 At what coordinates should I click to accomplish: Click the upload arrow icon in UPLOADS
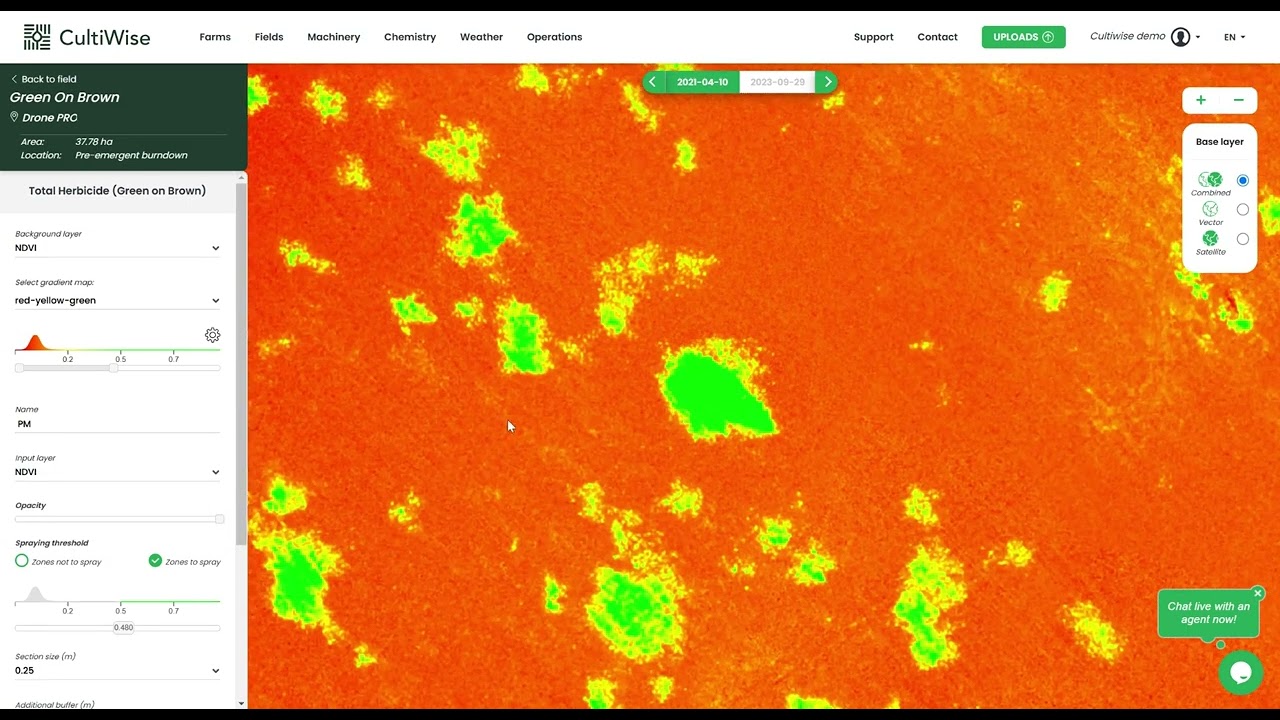point(1048,37)
